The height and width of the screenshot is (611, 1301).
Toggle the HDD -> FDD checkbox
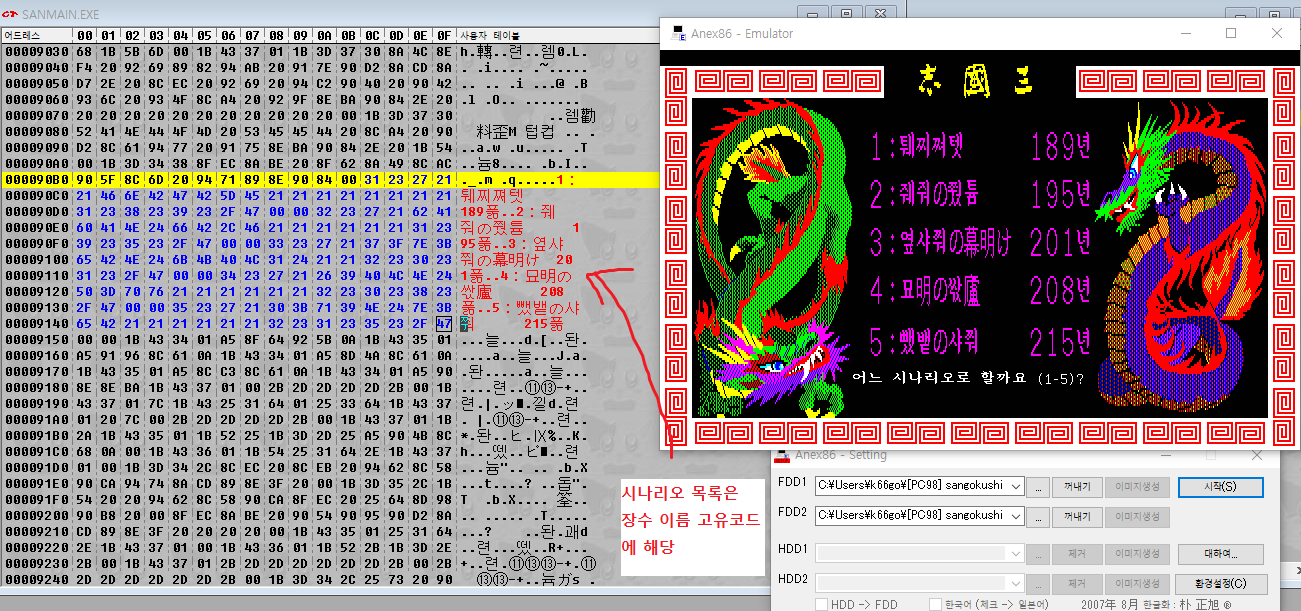coord(822,604)
